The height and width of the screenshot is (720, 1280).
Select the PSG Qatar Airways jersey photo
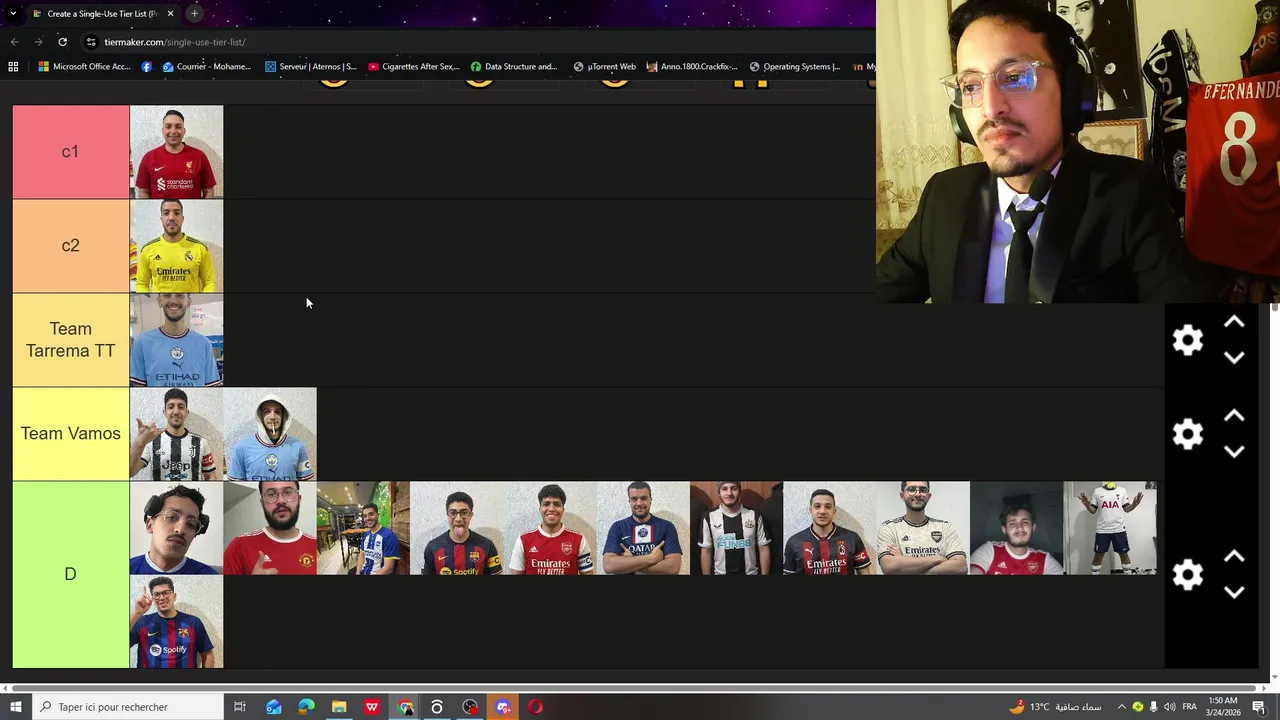pos(643,528)
